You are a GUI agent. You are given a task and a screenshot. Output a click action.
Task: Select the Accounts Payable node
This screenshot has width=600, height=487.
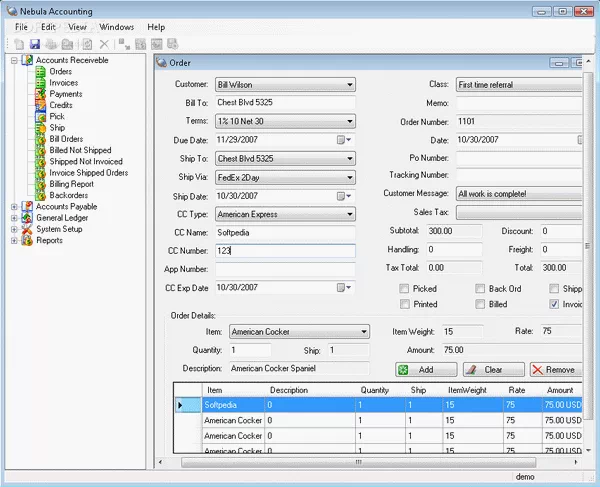[67, 207]
